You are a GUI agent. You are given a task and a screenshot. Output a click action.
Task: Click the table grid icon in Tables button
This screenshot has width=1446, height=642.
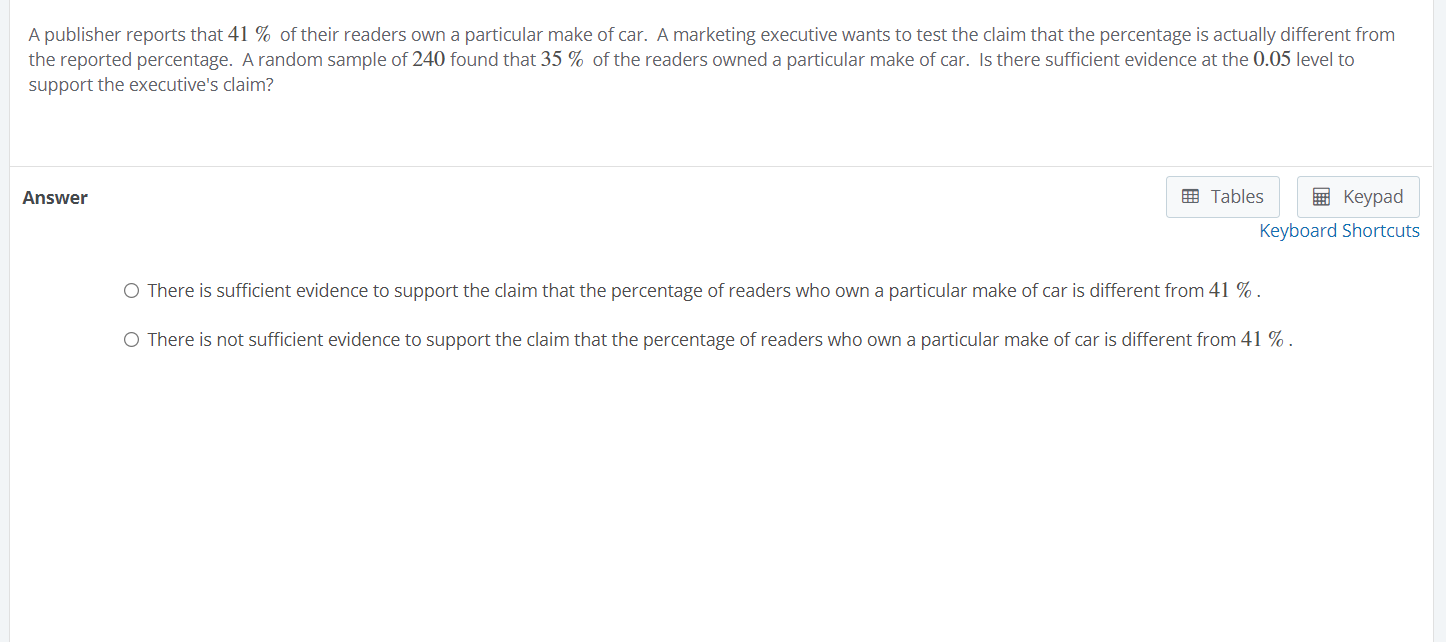pos(1190,197)
